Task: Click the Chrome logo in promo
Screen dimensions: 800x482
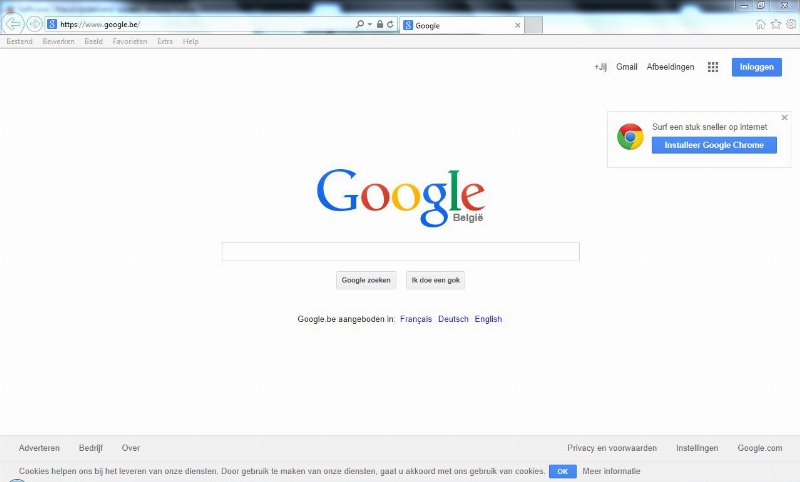Action: coord(630,137)
